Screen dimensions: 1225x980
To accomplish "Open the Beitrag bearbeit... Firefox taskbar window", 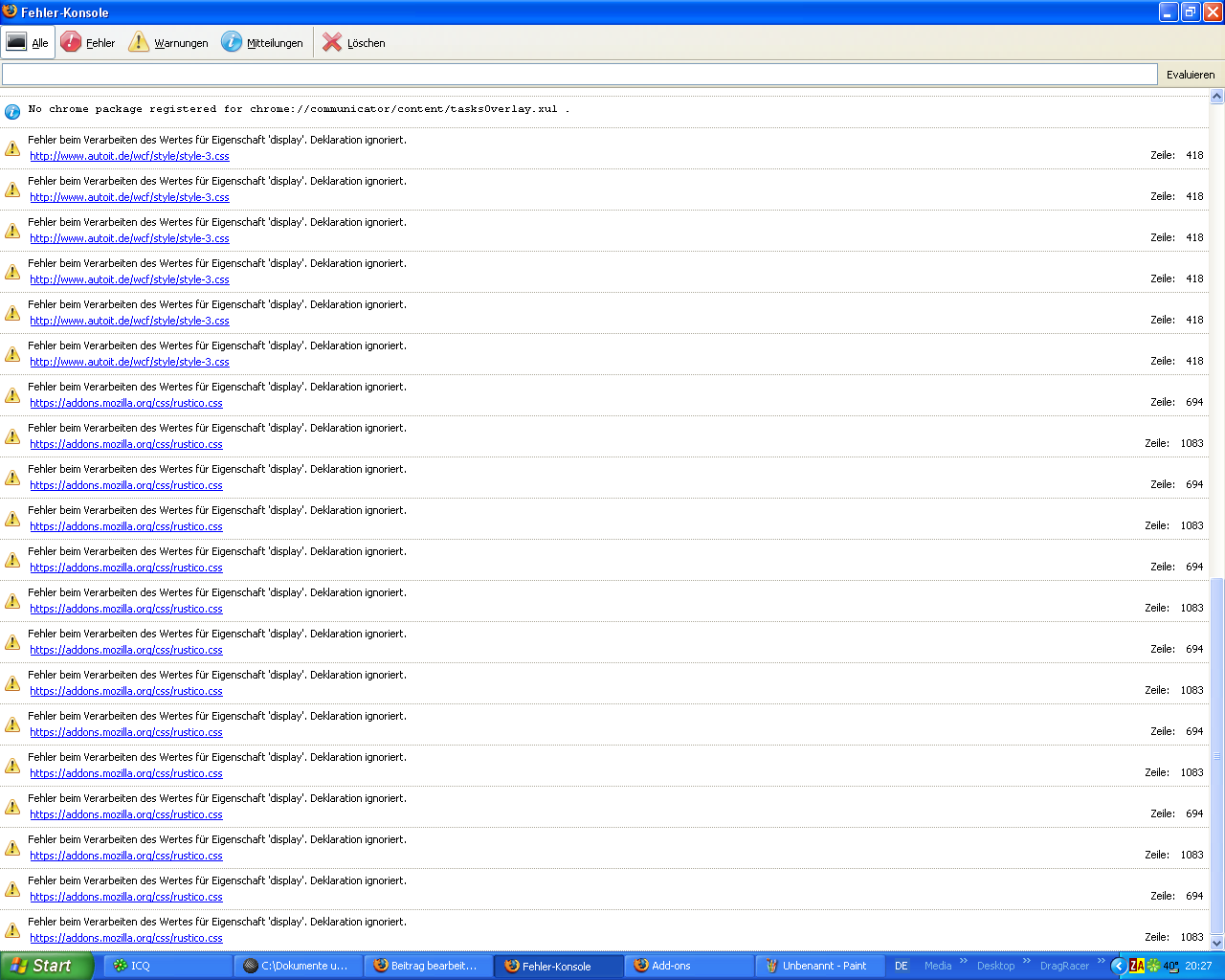I will coord(428,966).
